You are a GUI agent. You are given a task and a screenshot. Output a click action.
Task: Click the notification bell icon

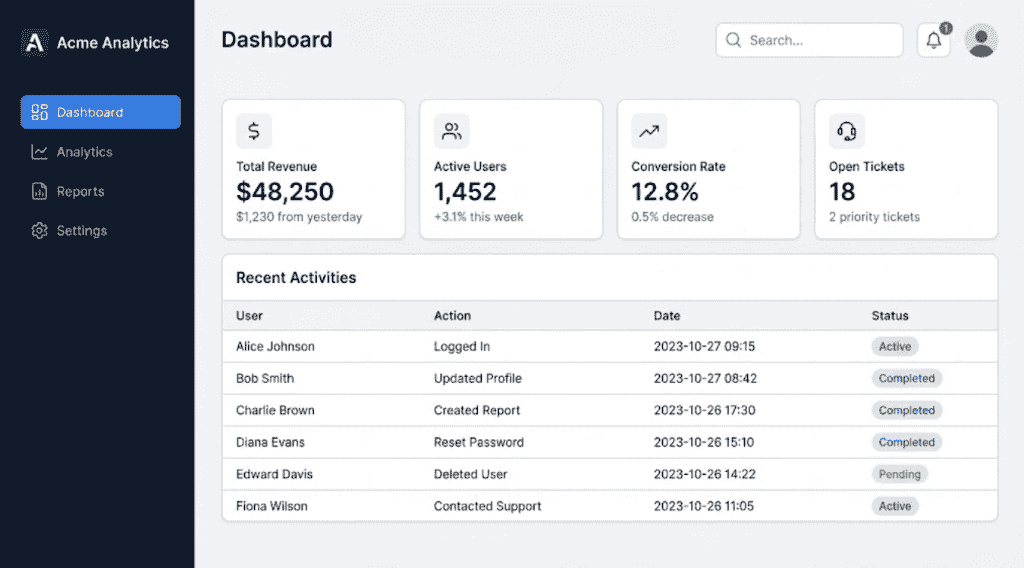[x=933, y=40]
